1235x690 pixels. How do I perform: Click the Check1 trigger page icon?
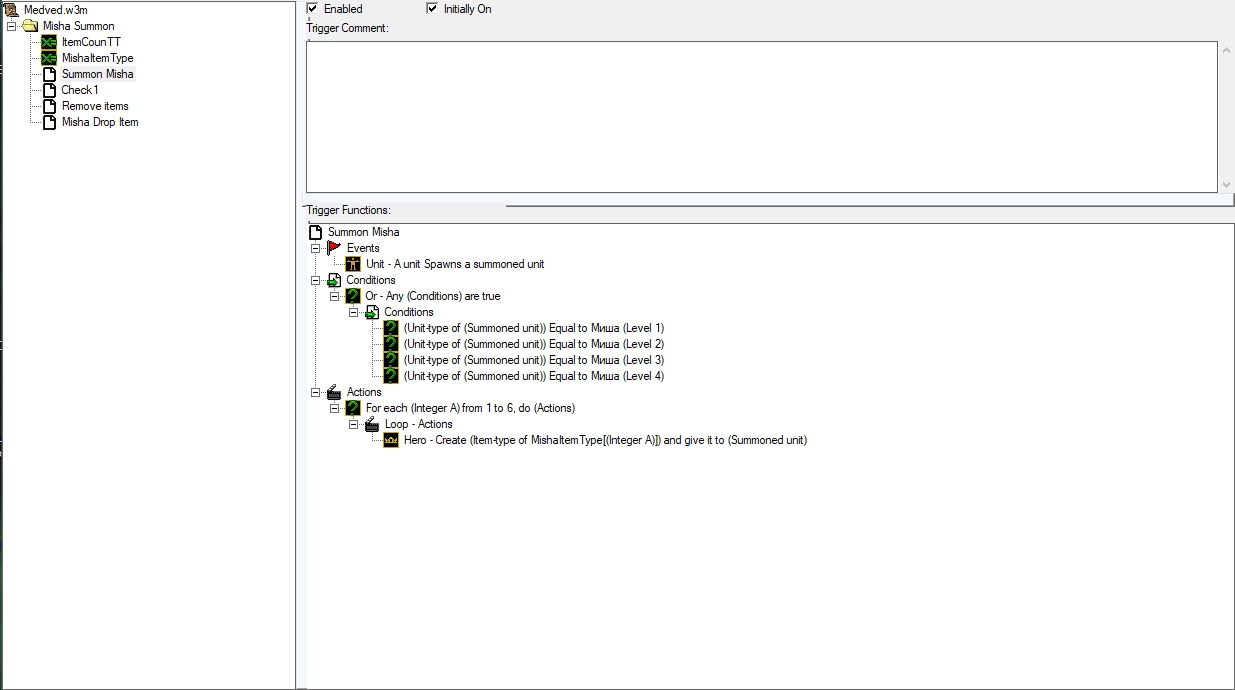[50, 90]
